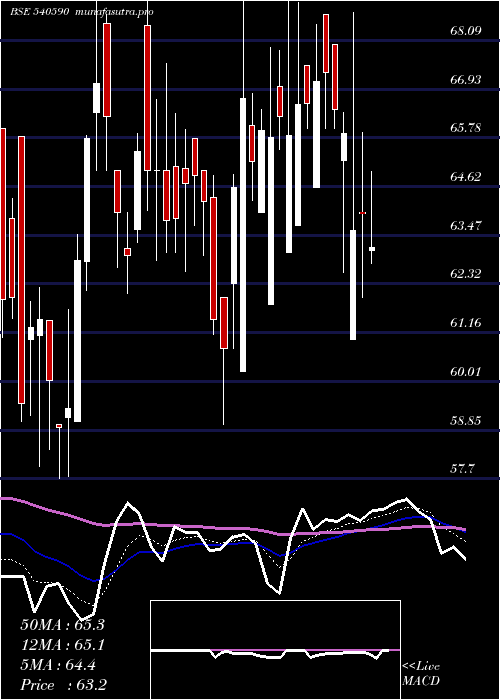Click the 5MA : 64.4 reading
The width and height of the screenshot is (500, 700).
[58, 665]
